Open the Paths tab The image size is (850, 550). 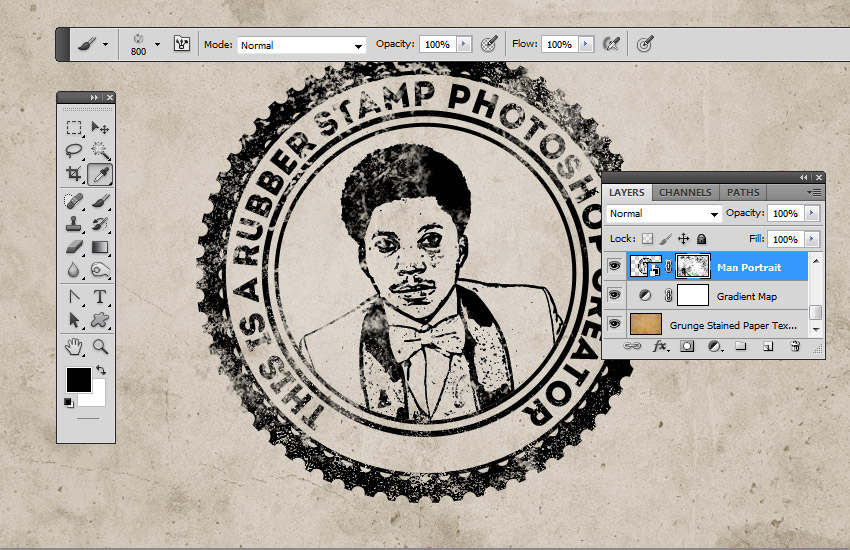pos(743,192)
